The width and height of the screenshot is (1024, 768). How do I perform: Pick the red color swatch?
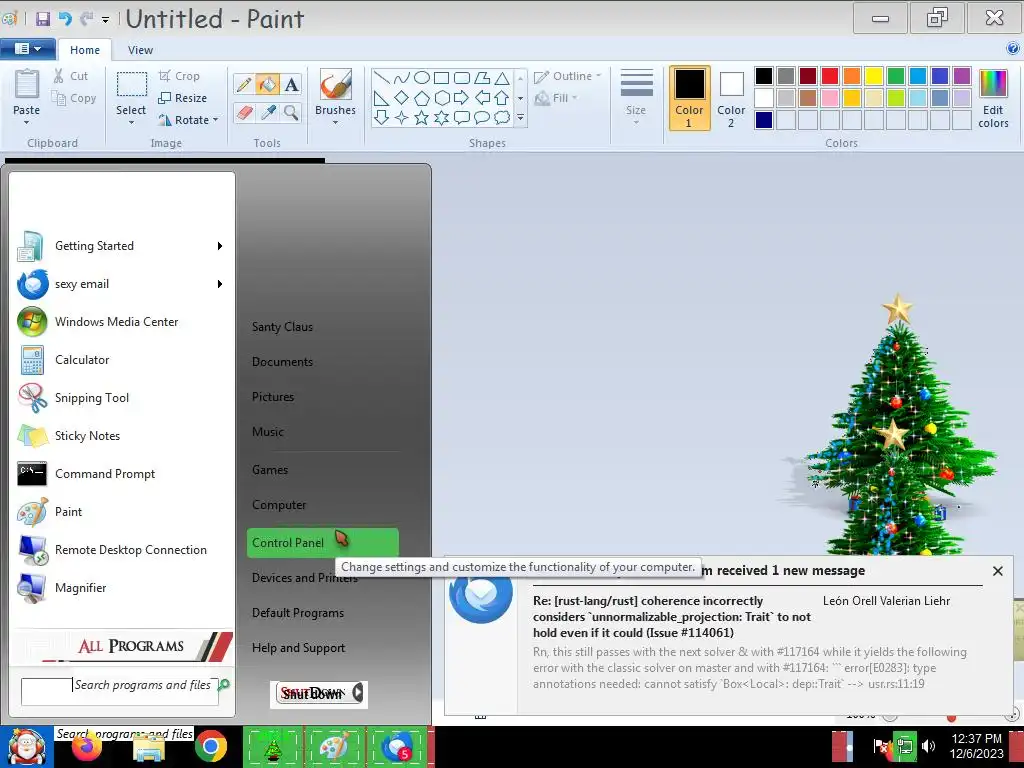pyautogui.click(x=829, y=76)
